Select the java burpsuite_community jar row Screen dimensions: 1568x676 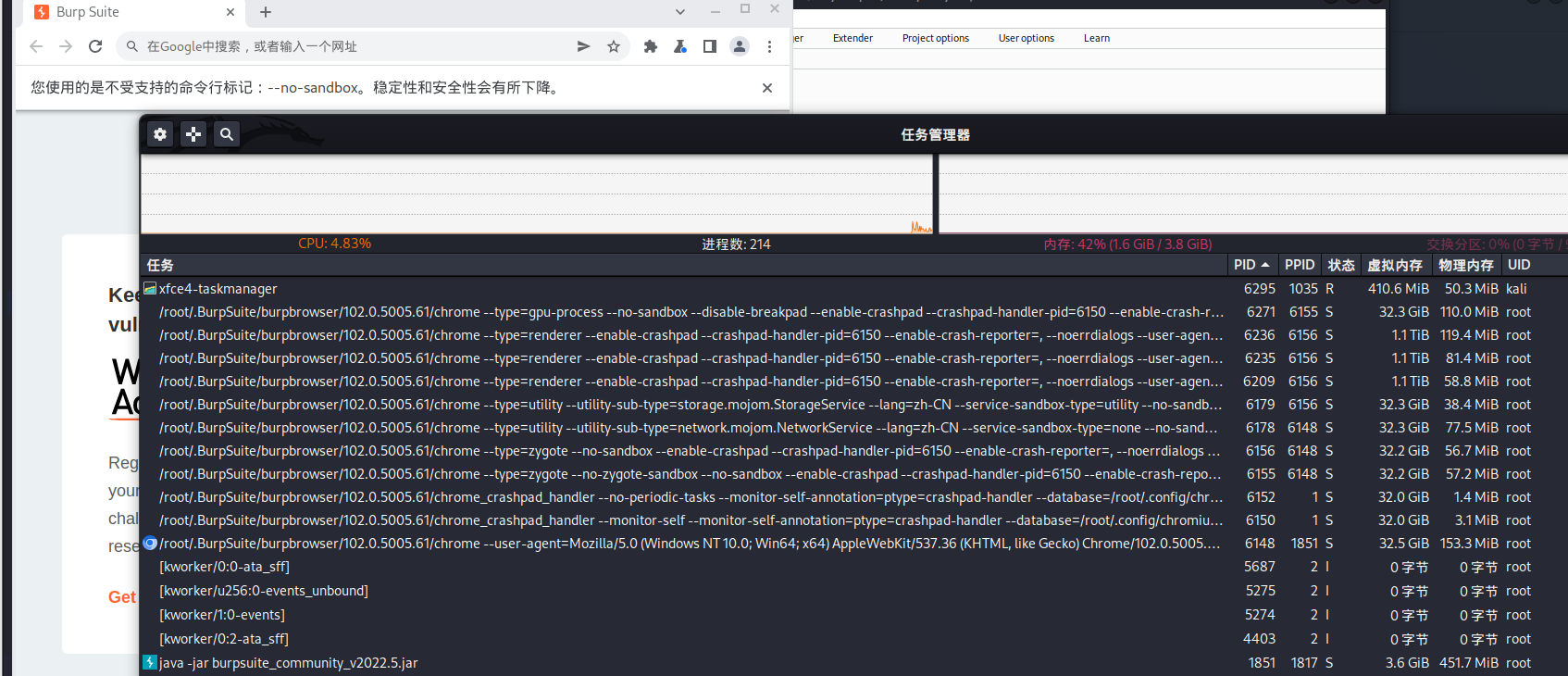tap(854, 663)
